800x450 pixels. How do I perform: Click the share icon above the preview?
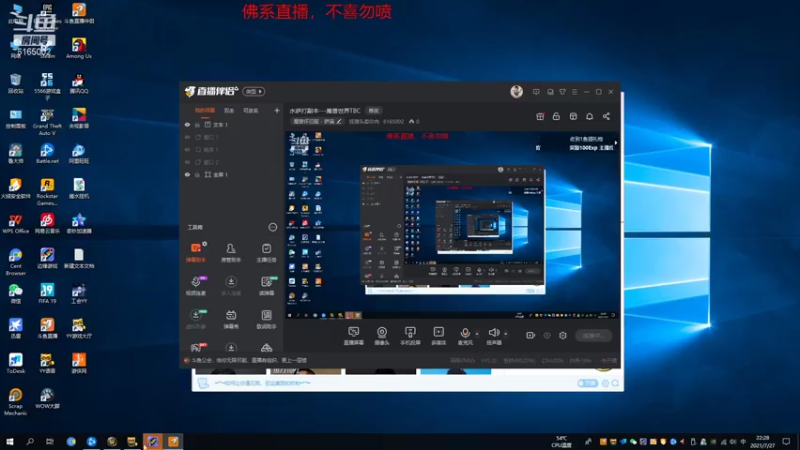point(606,116)
